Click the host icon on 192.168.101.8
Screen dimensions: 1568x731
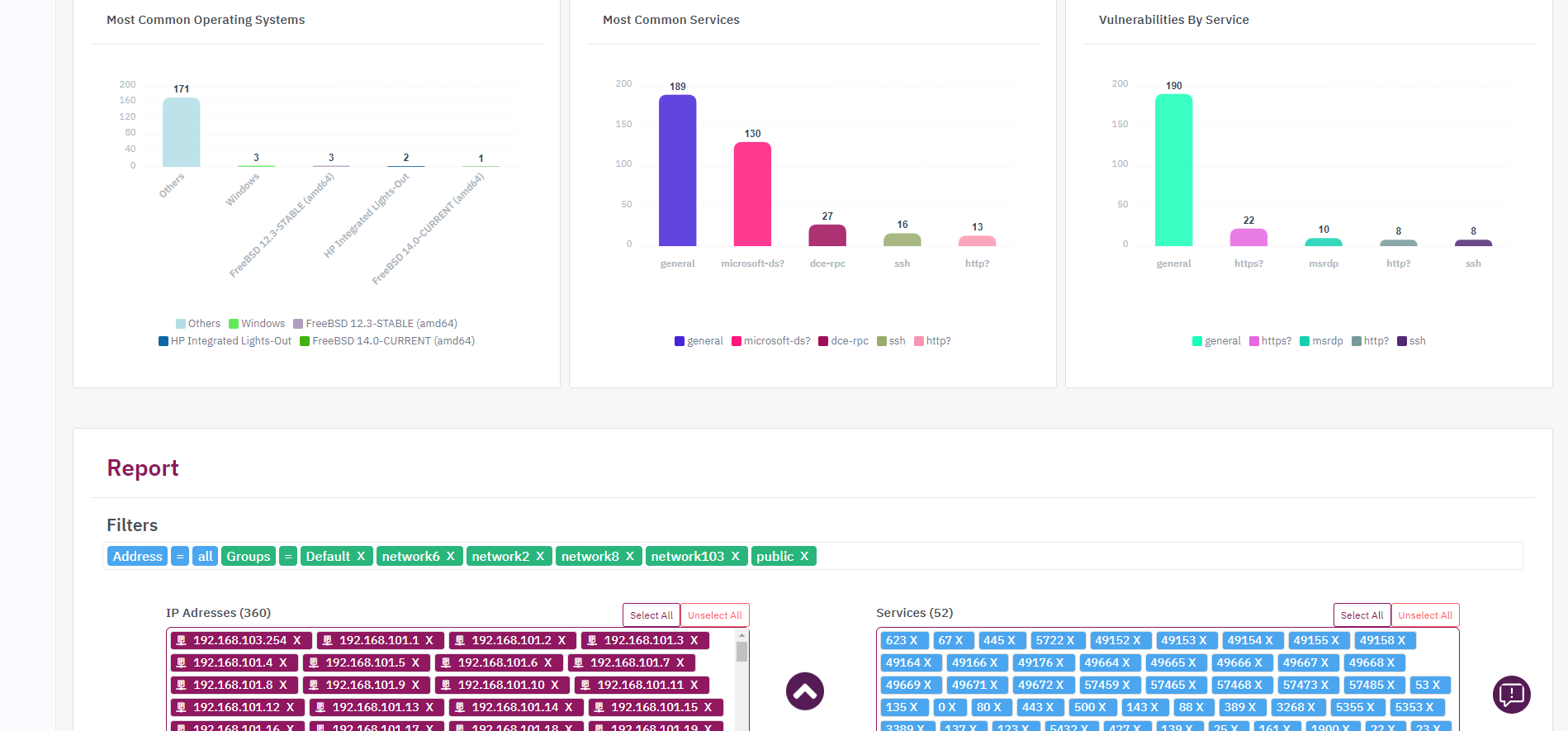point(182,685)
